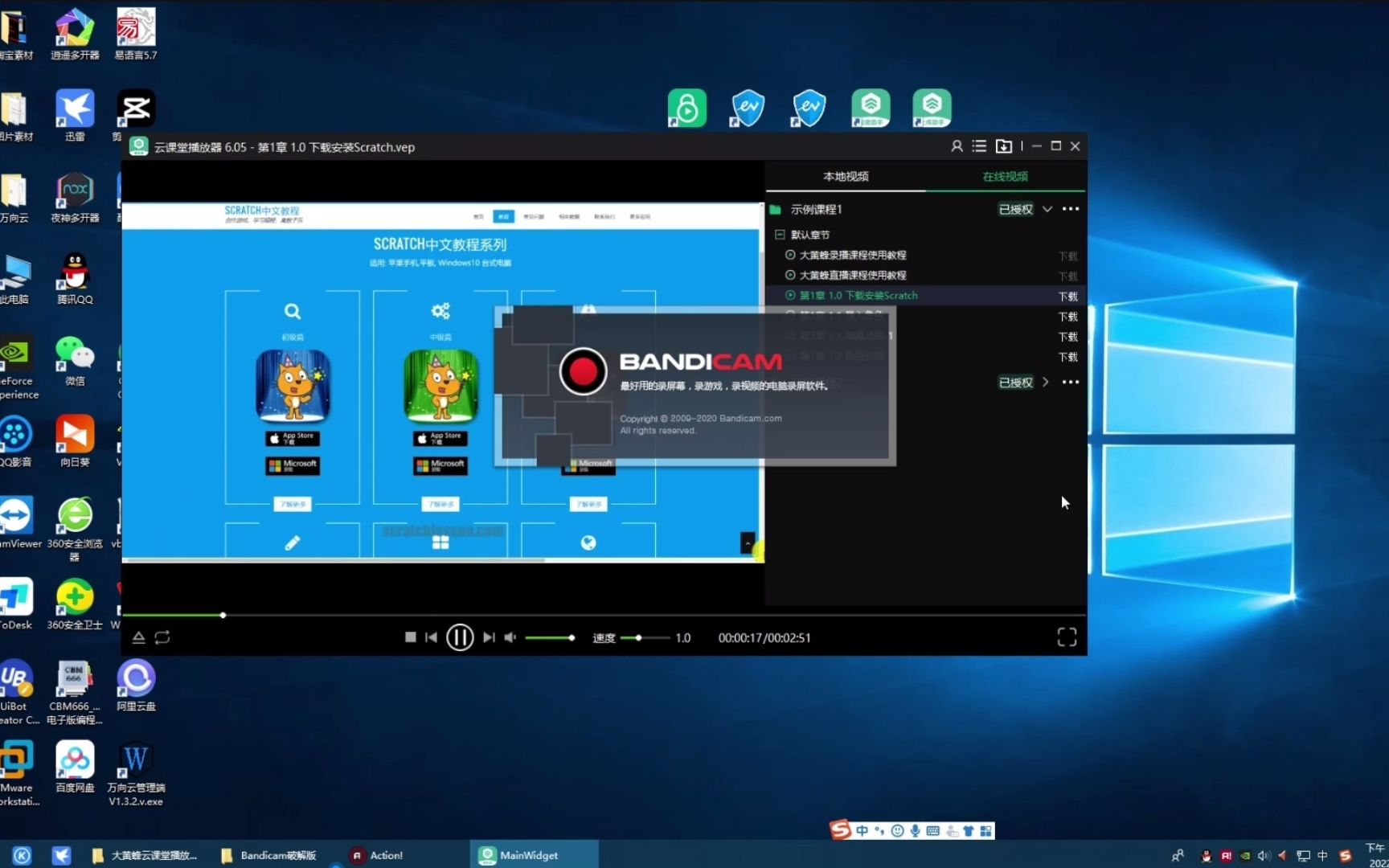The image size is (1389, 868).
Task: Open more options for second course
Action: pyautogui.click(x=1071, y=382)
